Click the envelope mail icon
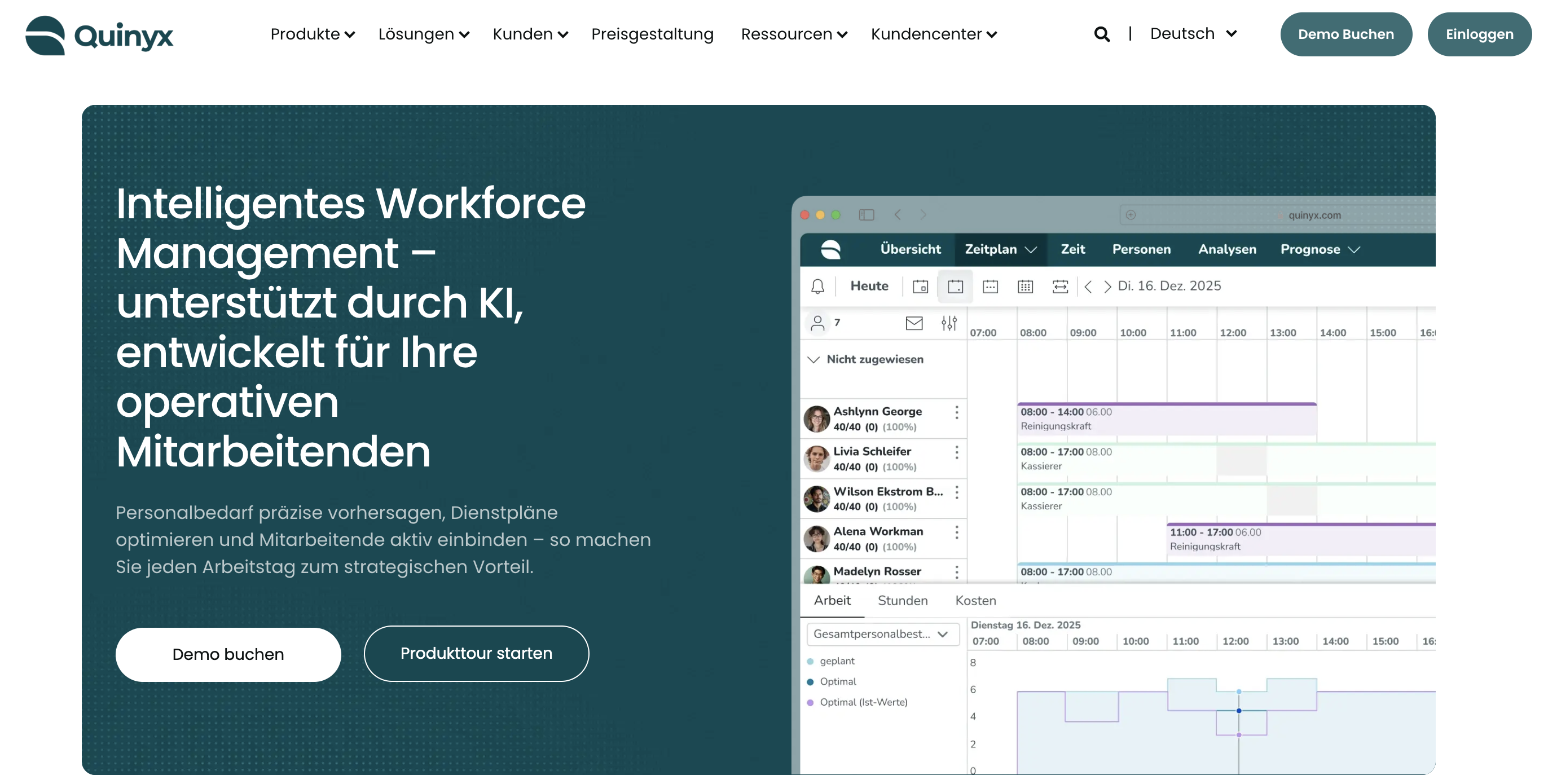The width and height of the screenshot is (1548, 784). pos(913,323)
